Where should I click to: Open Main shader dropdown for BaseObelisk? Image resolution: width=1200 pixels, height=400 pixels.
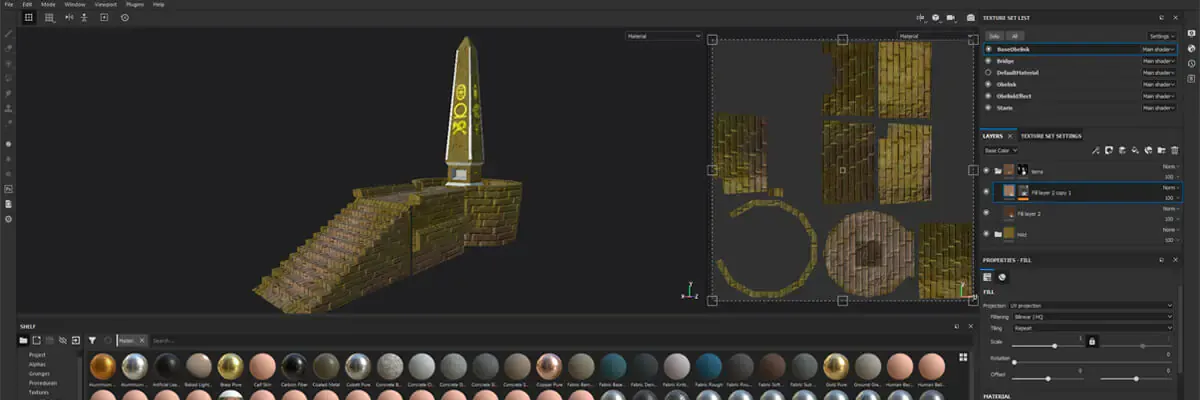coord(1160,48)
